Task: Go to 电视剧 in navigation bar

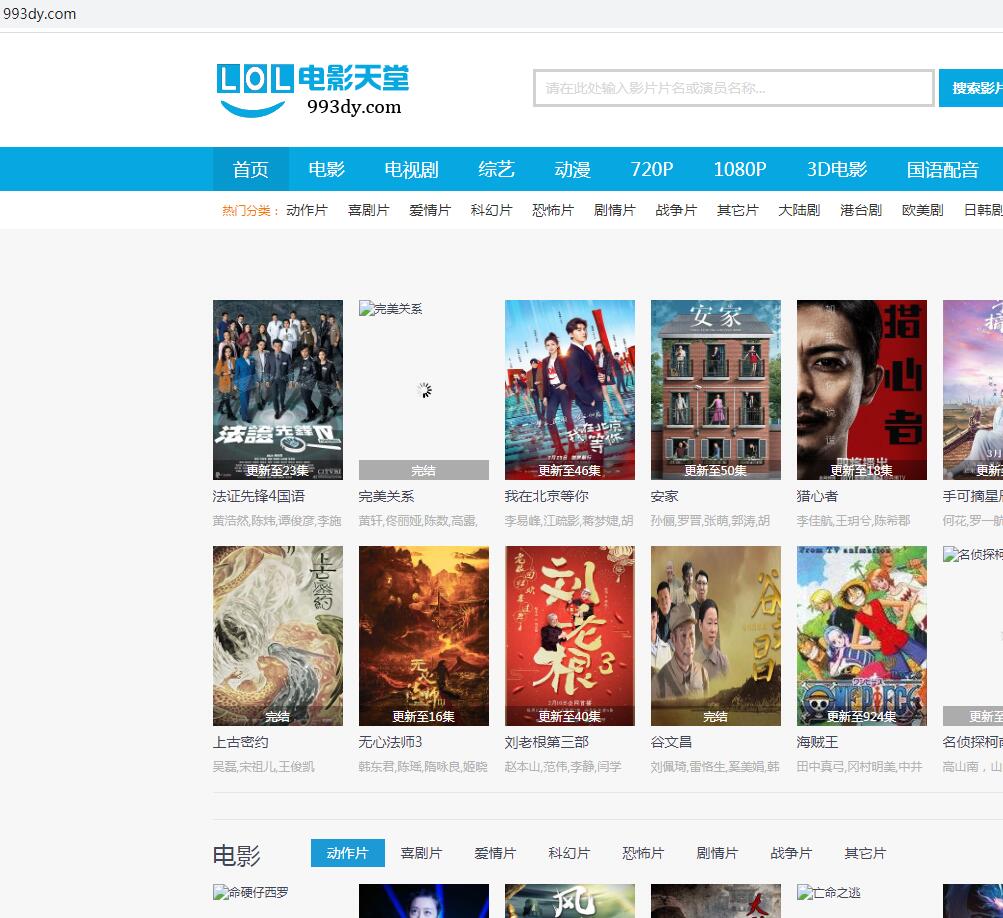Action: click(x=411, y=169)
